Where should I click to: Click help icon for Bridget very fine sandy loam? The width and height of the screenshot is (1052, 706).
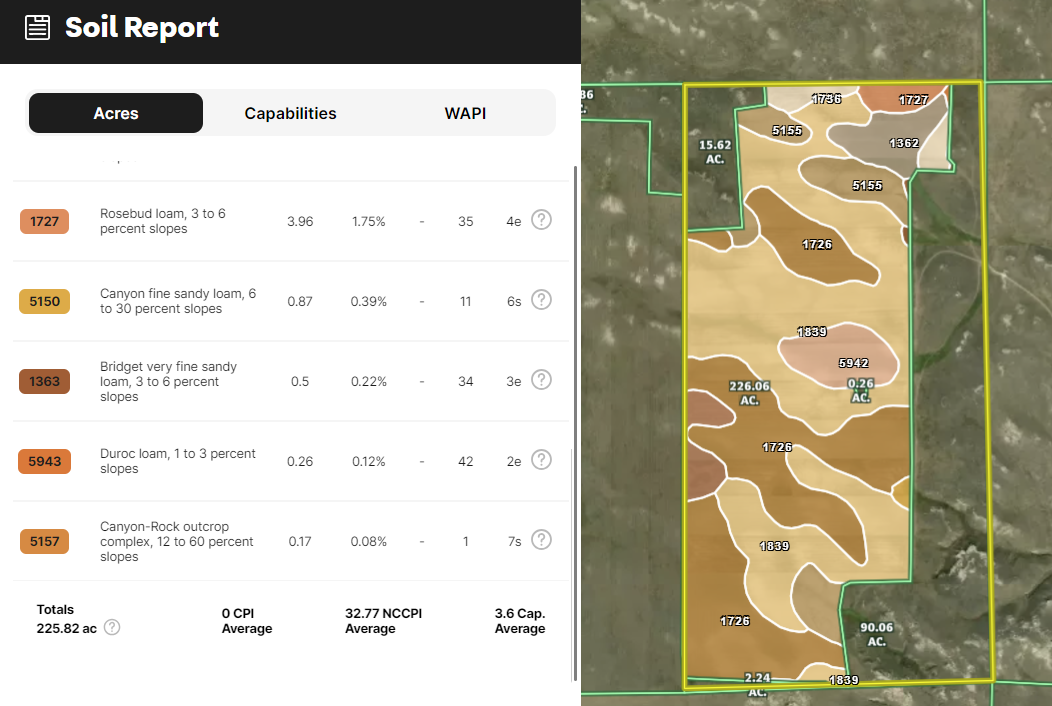pyautogui.click(x=541, y=380)
